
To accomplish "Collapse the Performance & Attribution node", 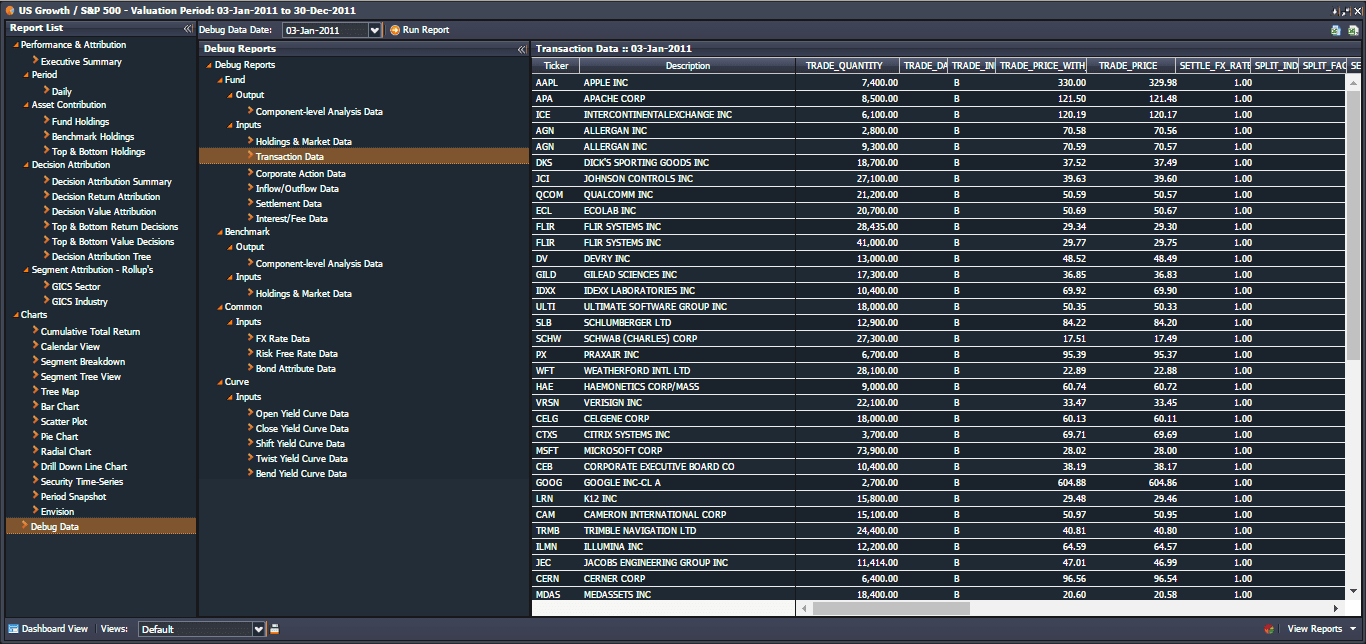I will 15,45.
